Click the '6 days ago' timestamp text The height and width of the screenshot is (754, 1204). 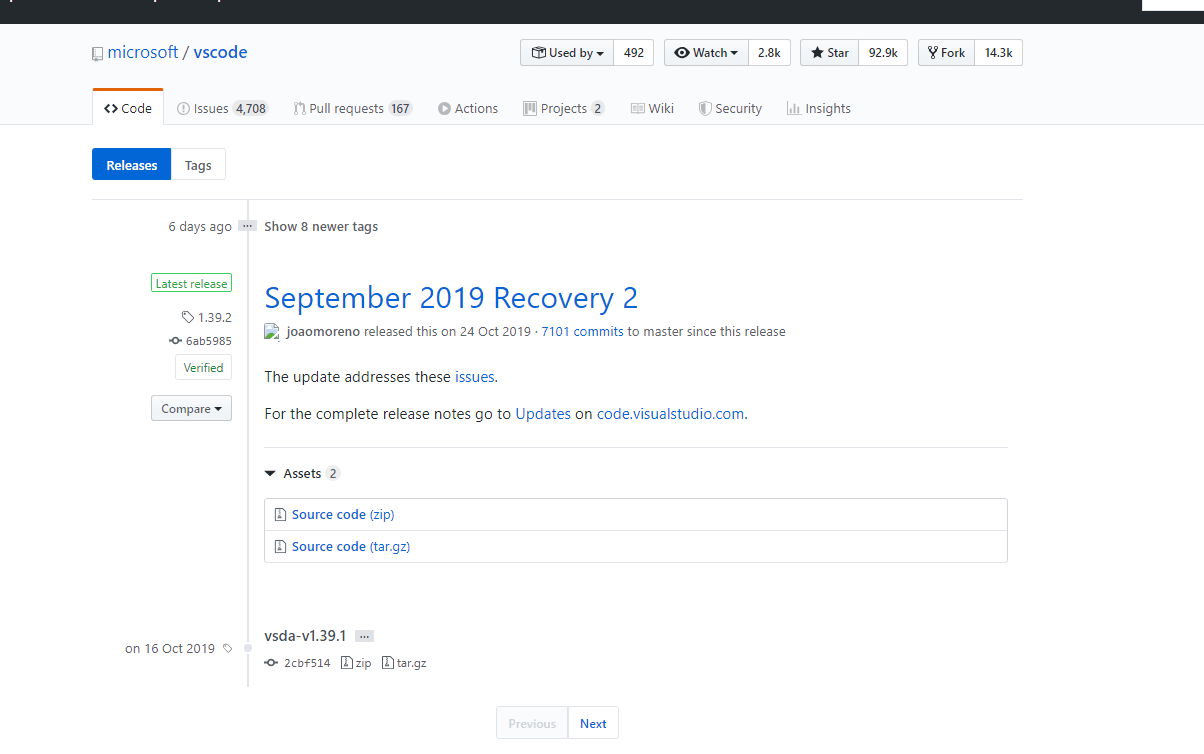coord(200,226)
